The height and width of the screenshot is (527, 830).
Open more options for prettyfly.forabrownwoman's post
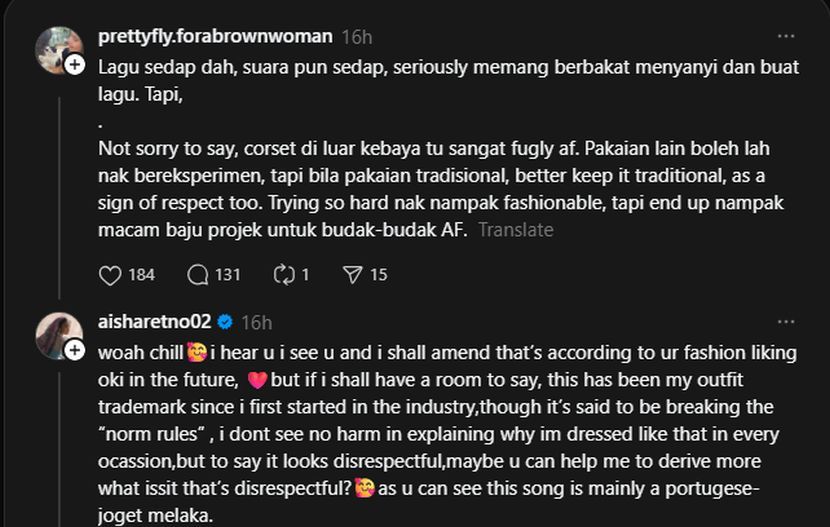point(786,37)
